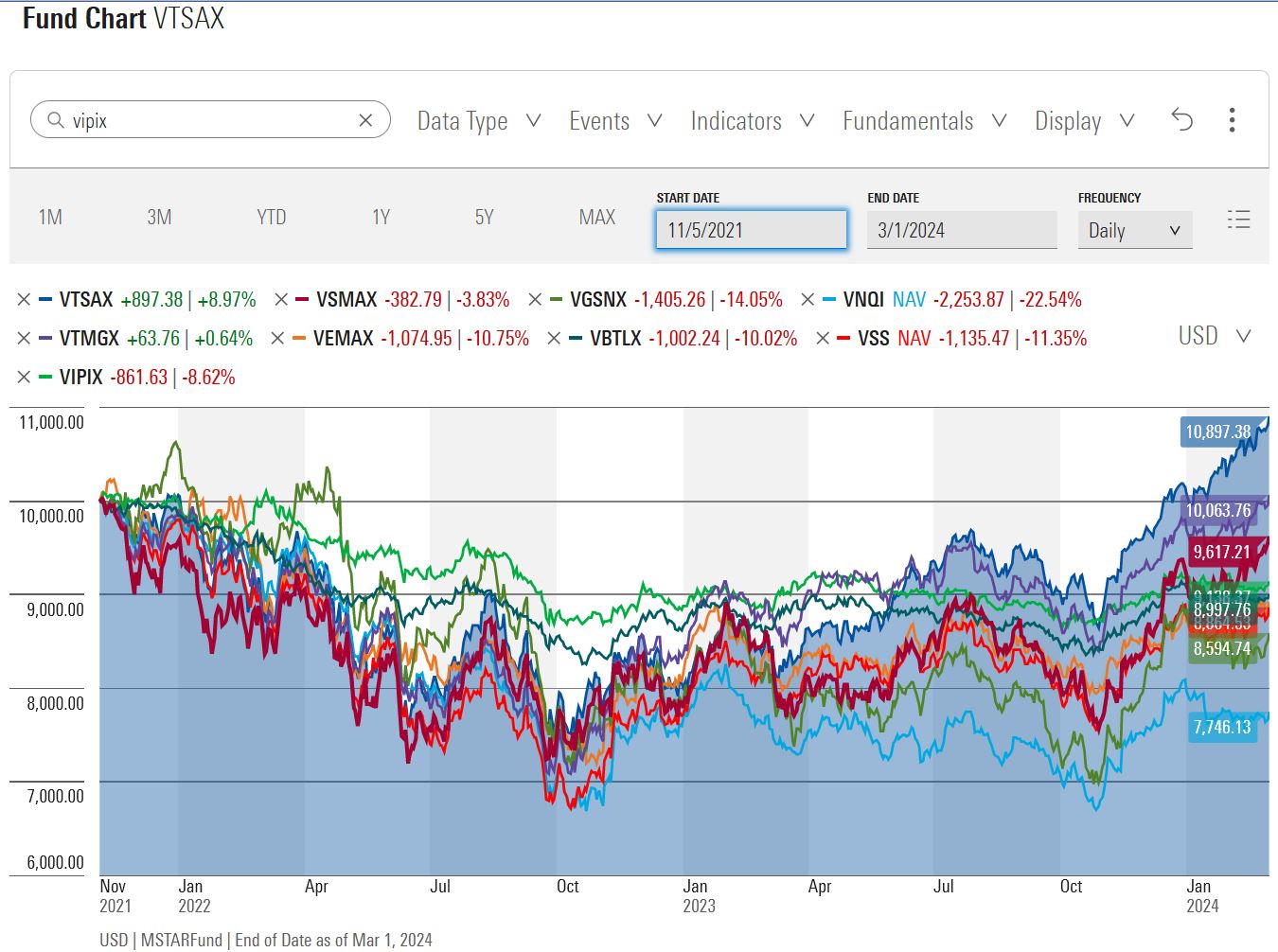This screenshot has height=952, width=1278.
Task: Remove VIPIX using its X icon
Action: 24,378
